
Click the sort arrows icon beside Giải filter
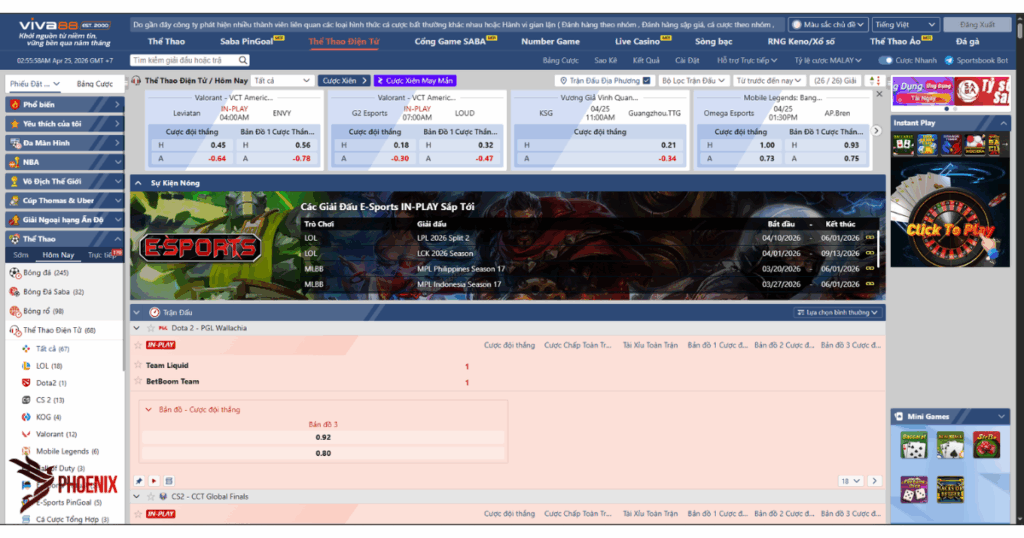point(874,81)
